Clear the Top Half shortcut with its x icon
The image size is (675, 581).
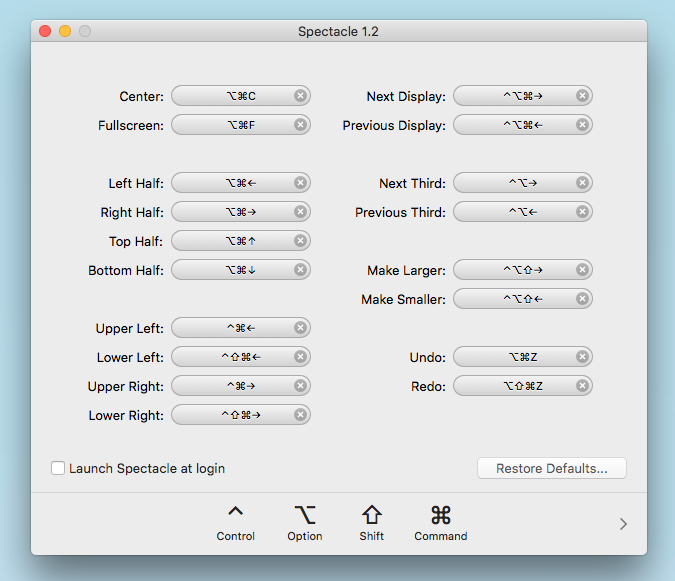click(300, 241)
